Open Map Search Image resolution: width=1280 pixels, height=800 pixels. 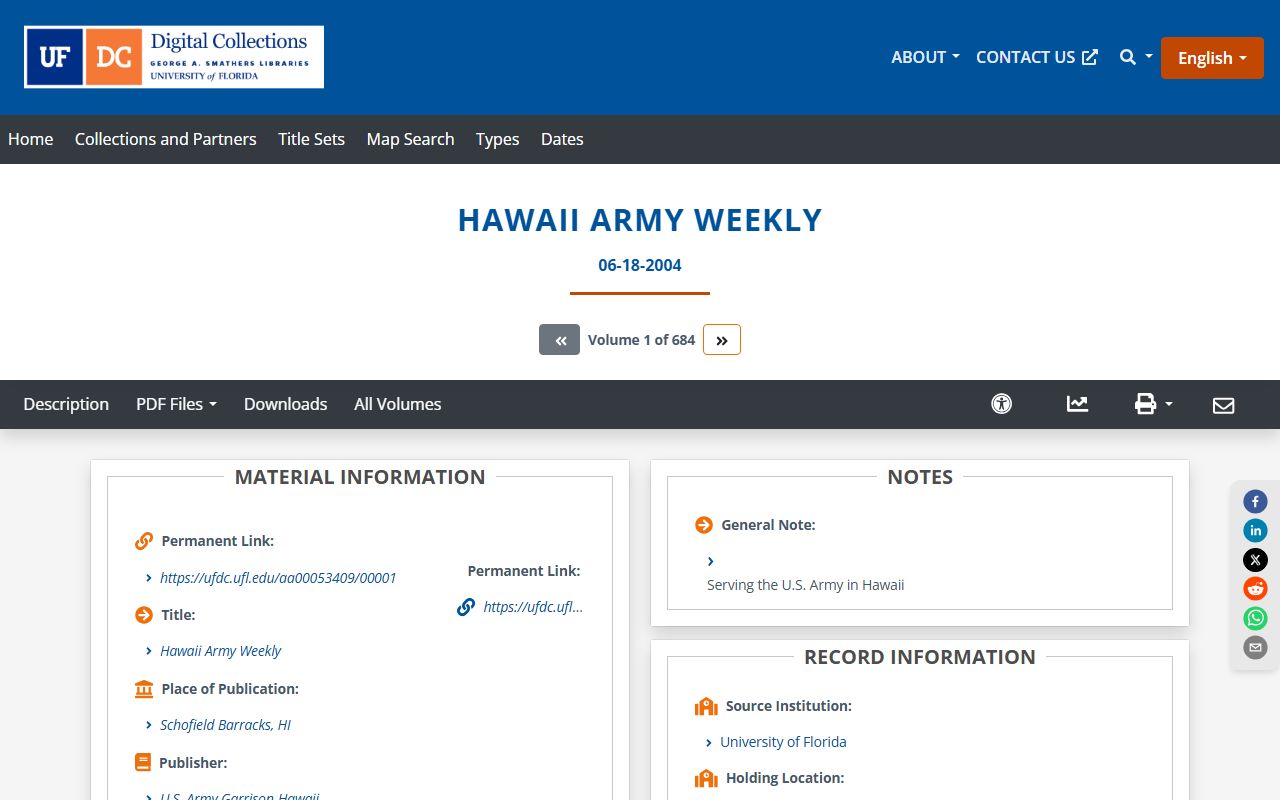pyautogui.click(x=410, y=139)
